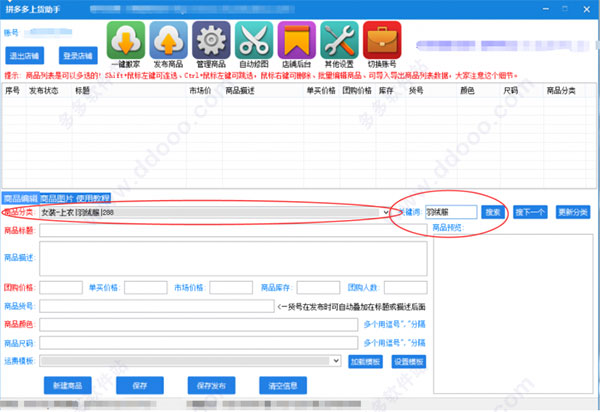Screen dimensions: 600x412
Task: Click the 一键搬家 cloud download icon
Action: (126, 40)
